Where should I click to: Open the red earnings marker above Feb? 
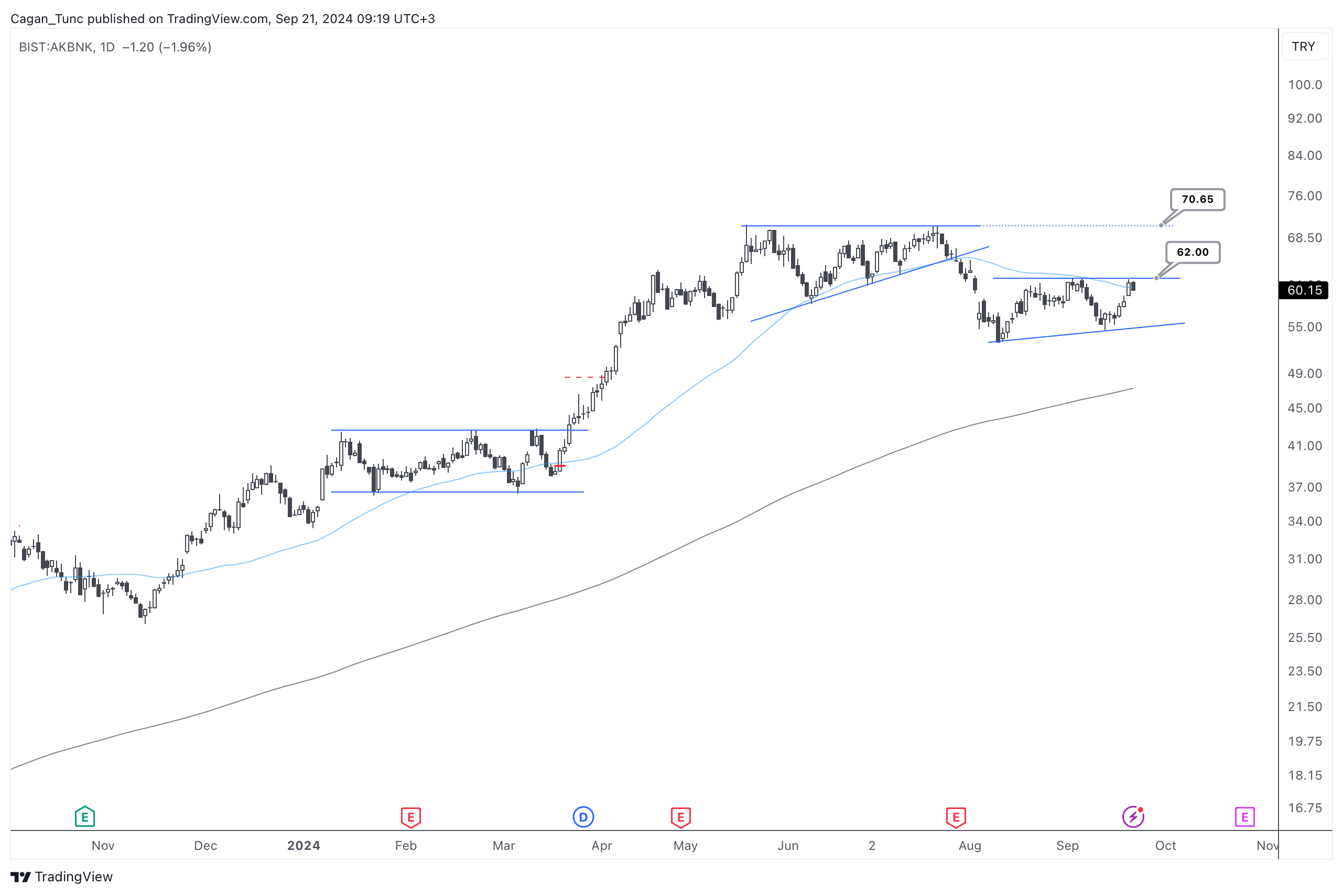[410, 817]
